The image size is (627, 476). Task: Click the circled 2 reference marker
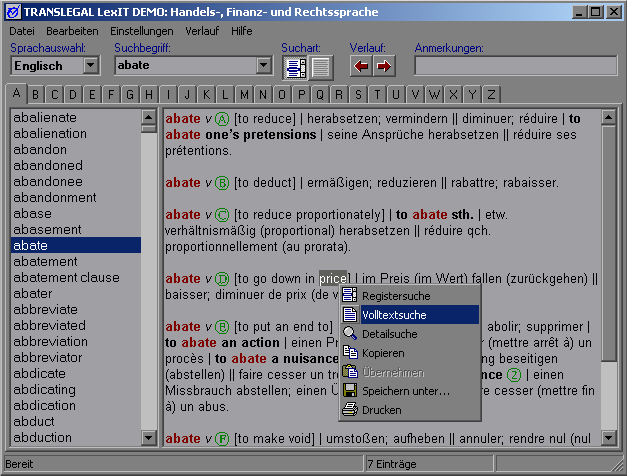(x=514, y=375)
